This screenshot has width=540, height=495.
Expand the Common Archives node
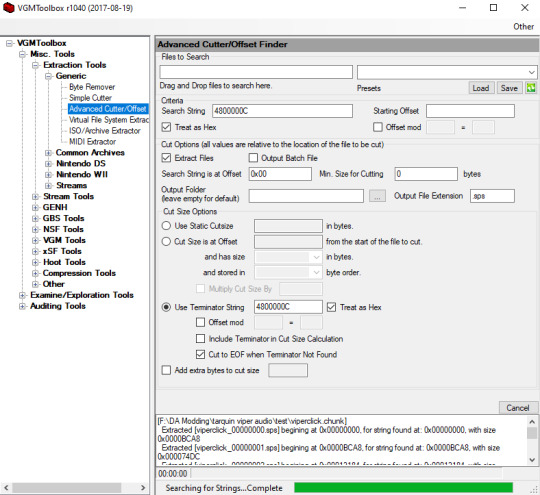tap(48, 153)
